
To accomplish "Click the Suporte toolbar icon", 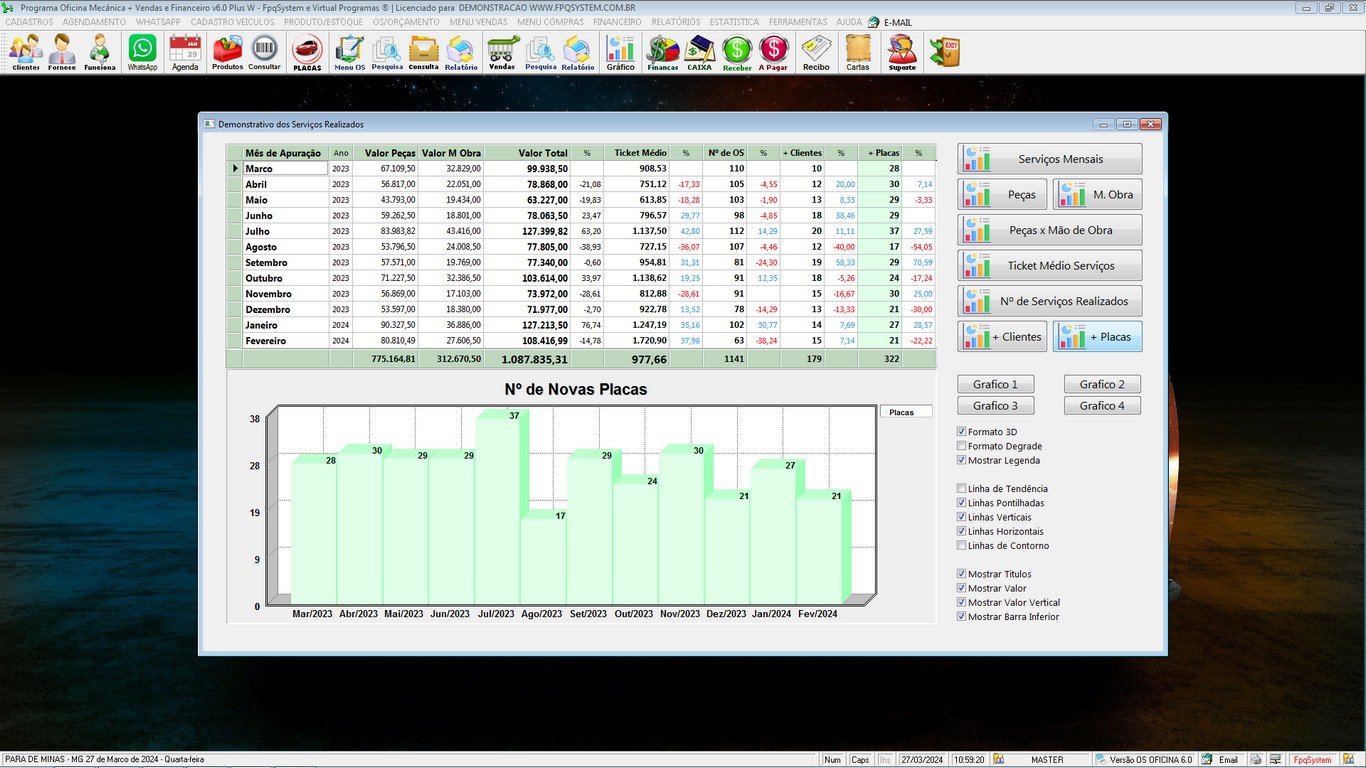I will point(902,52).
